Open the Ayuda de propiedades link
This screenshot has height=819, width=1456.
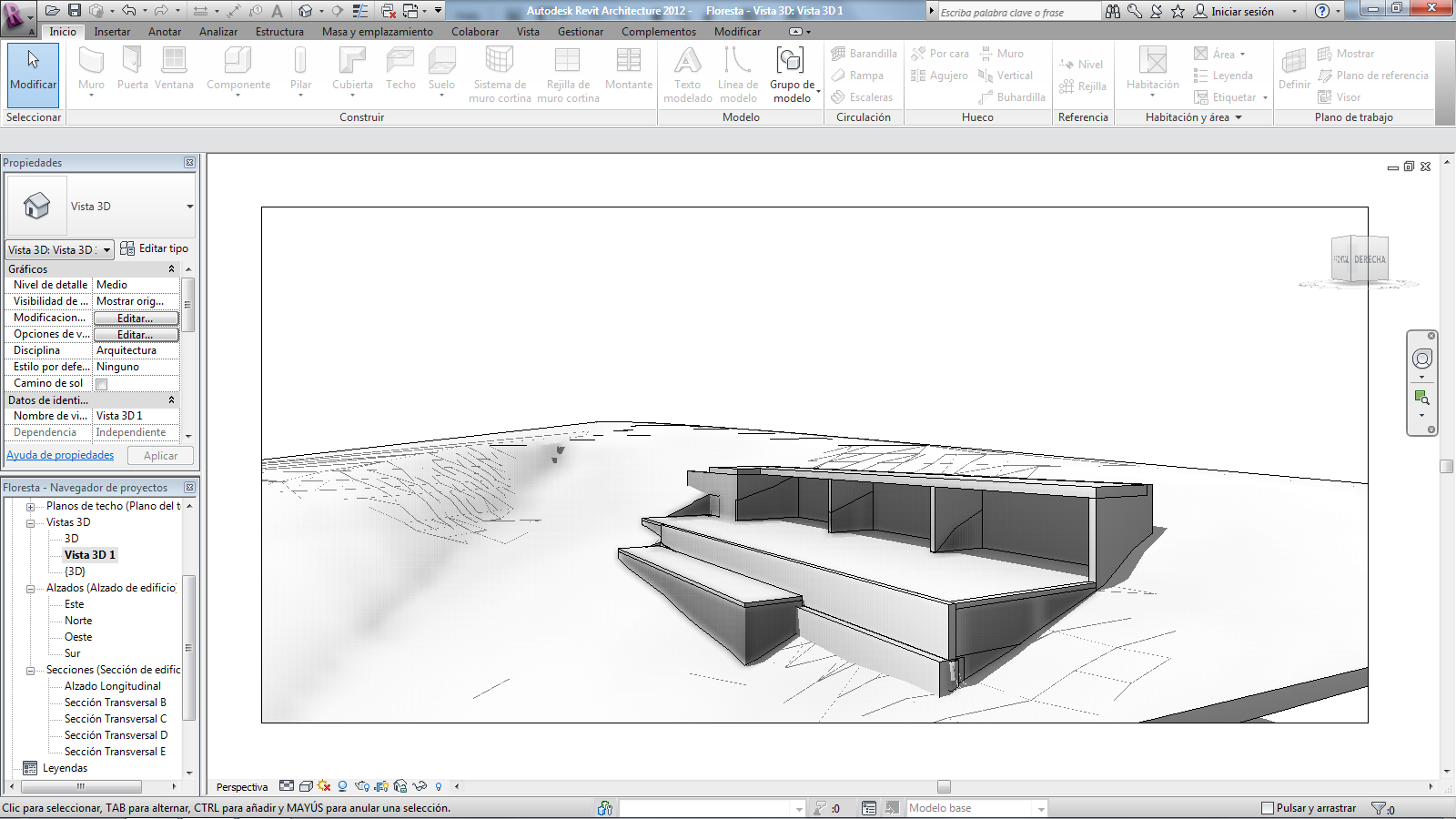point(60,454)
